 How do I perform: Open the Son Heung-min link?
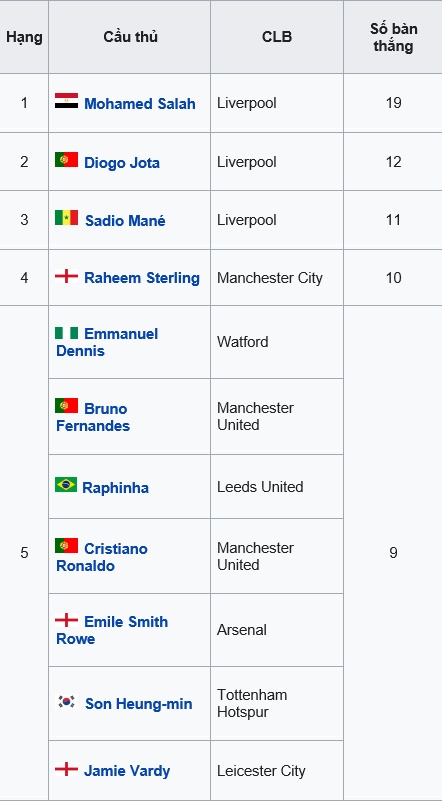tap(139, 704)
